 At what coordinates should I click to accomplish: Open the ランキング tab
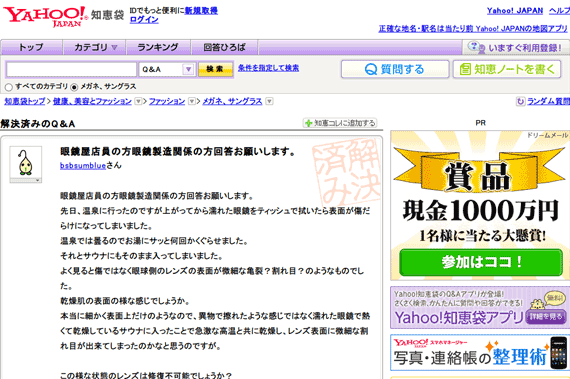click(x=158, y=48)
